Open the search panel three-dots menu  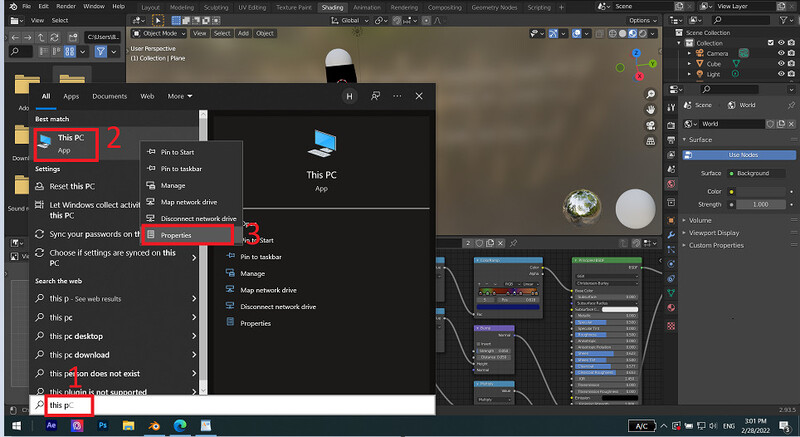[x=397, y=96]
